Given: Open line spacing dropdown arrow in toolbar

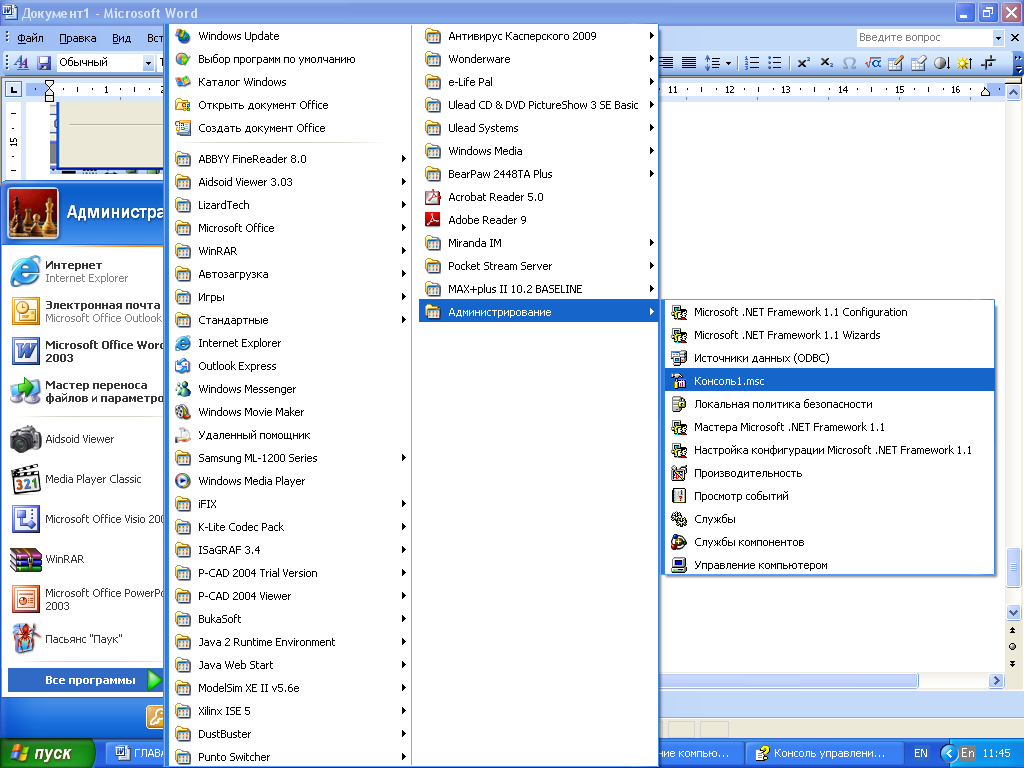Looking at the screenshot, I should coord(728,63).
